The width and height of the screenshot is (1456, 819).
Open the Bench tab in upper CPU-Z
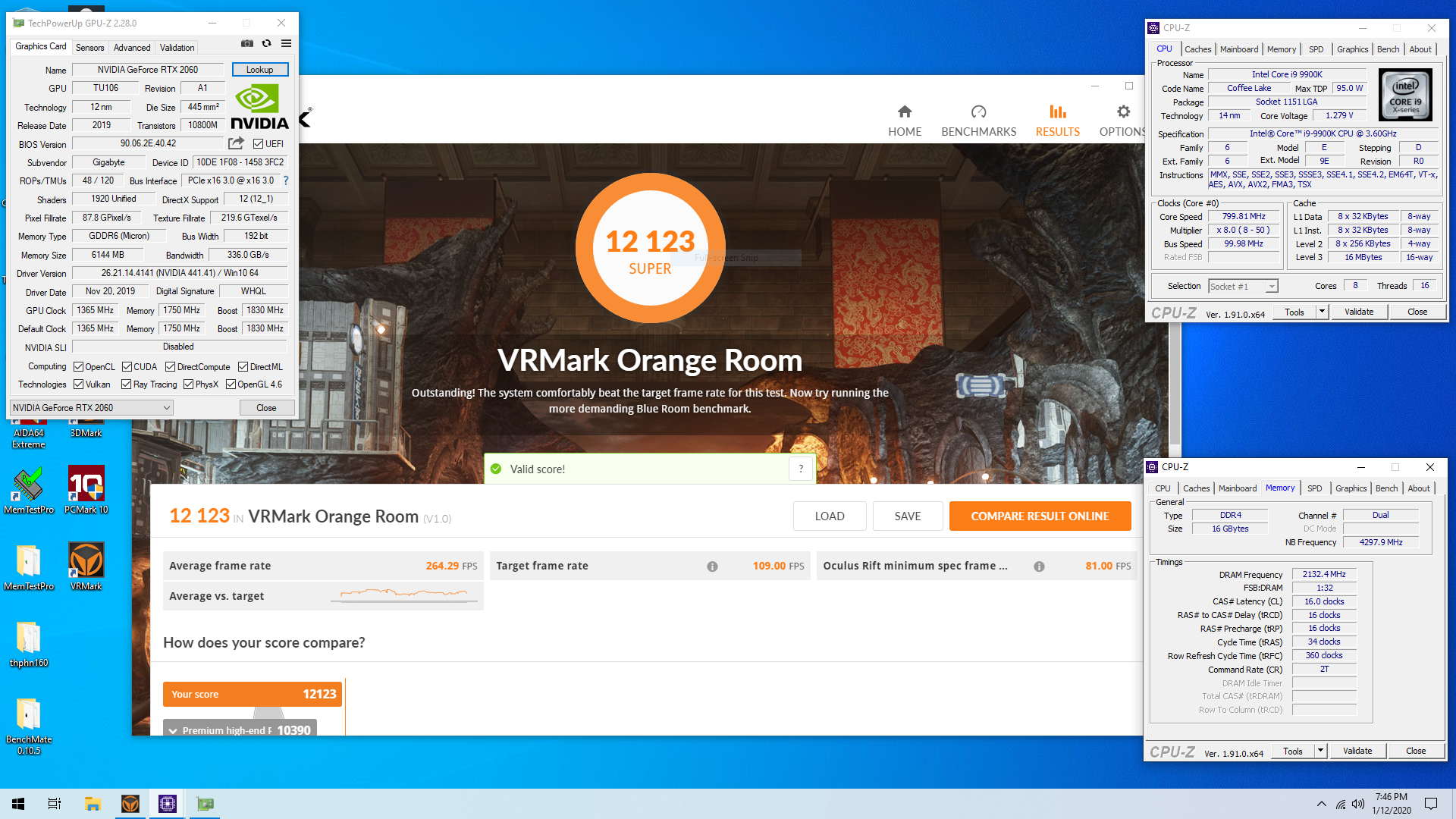point(1388,49)
